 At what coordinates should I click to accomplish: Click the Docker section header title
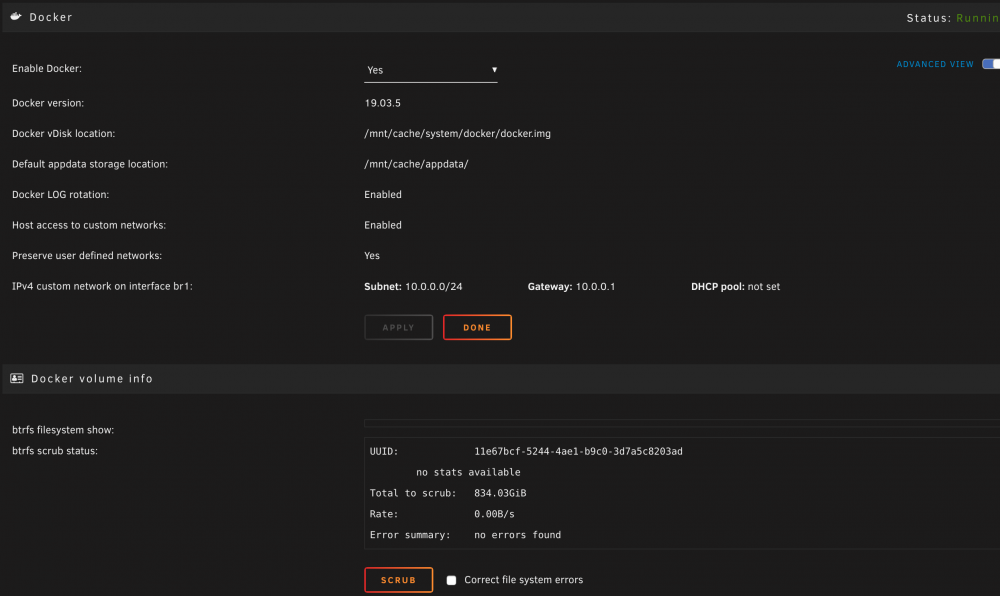(x=51, y=17)
